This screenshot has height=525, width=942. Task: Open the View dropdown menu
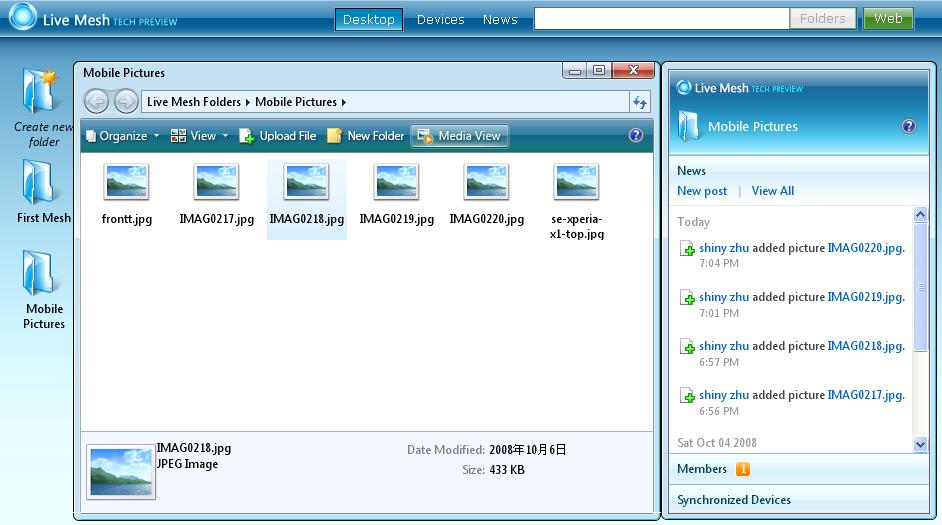point(199,136)
